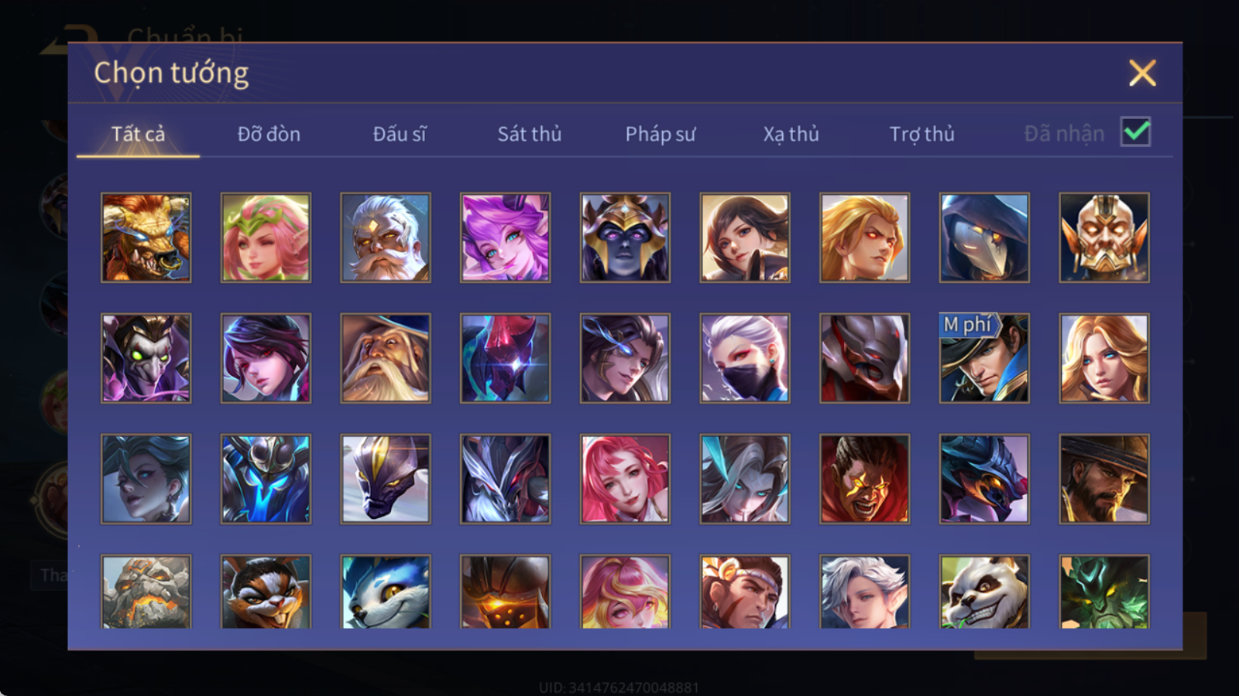This screenshot has height=696, width=1239.
Task: Toggle the 'Đã nhận' checkbox
Action: coord(1135,132)
